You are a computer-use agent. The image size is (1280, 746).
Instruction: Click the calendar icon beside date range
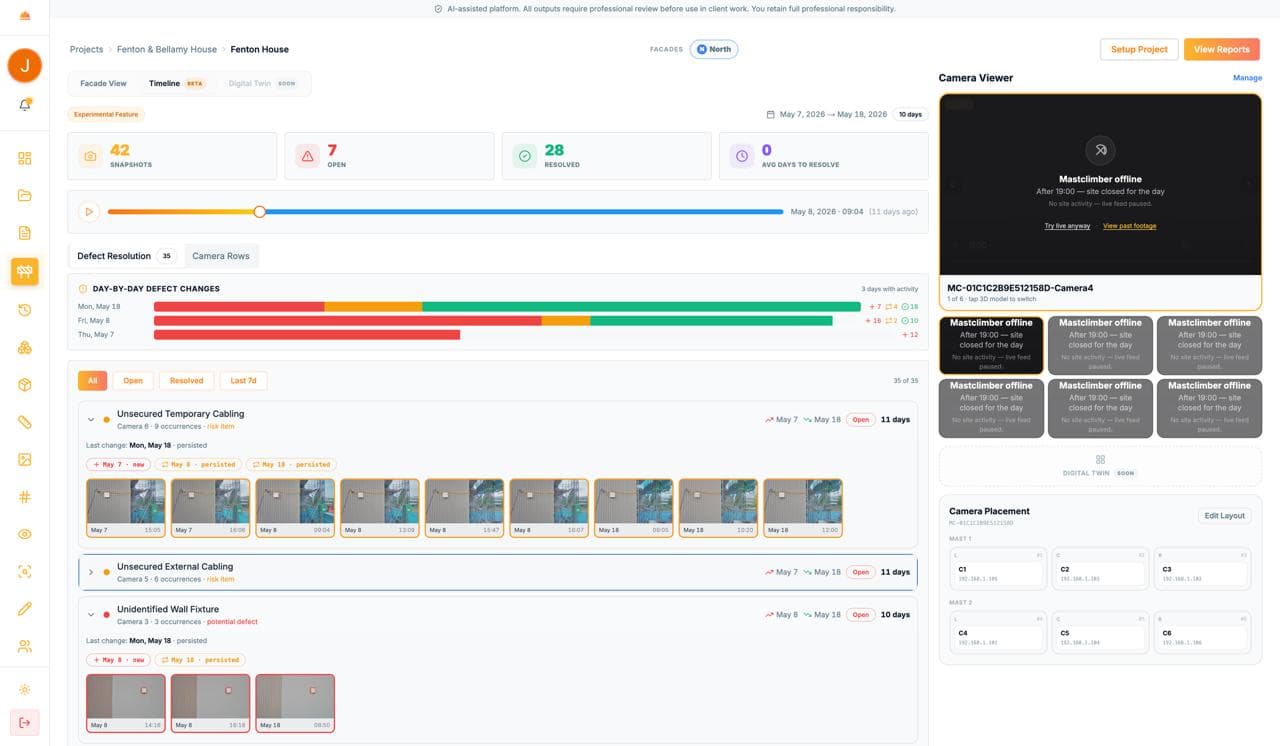[771, 115]
